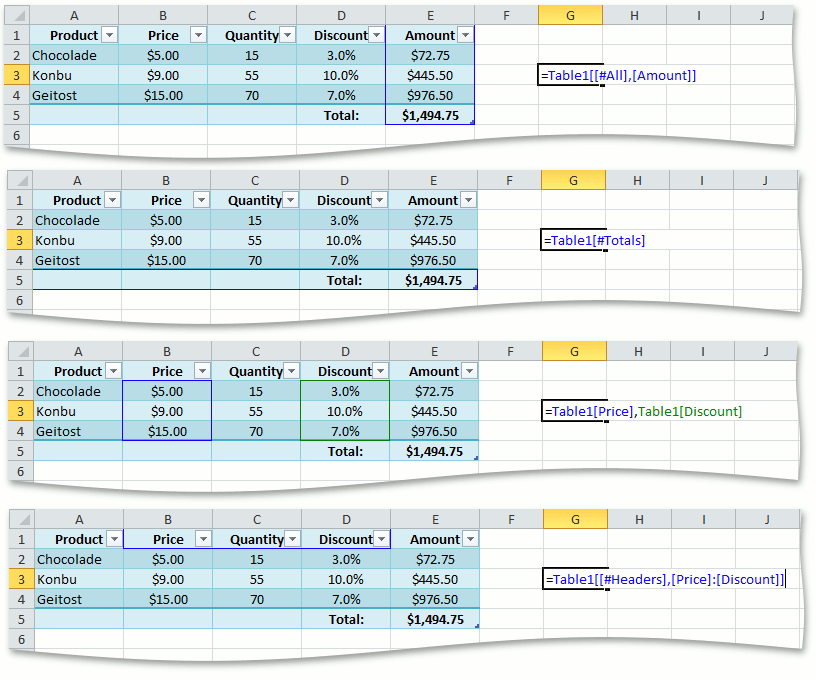Open Discount filter arrow in the #All formula sheet
816x680 pixels.
pos(376,35)
